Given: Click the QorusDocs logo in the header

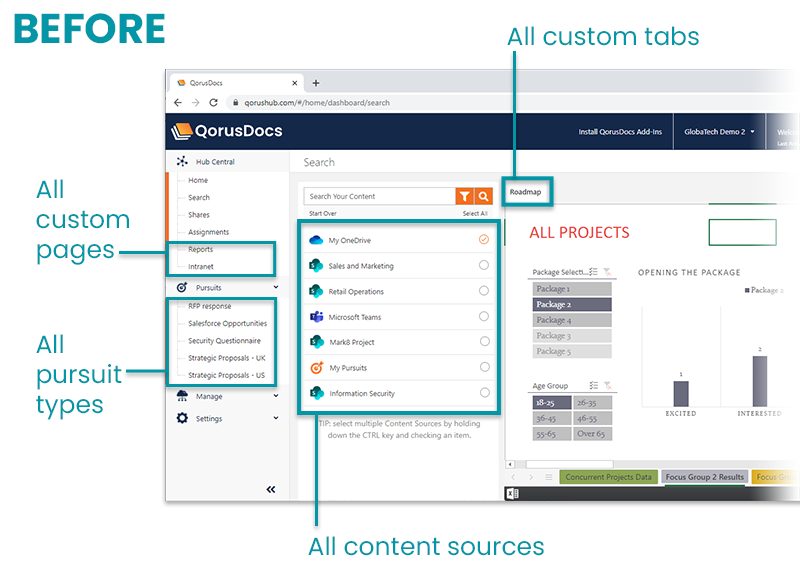Looking at the screenshot, I should (x=219, y=131).
